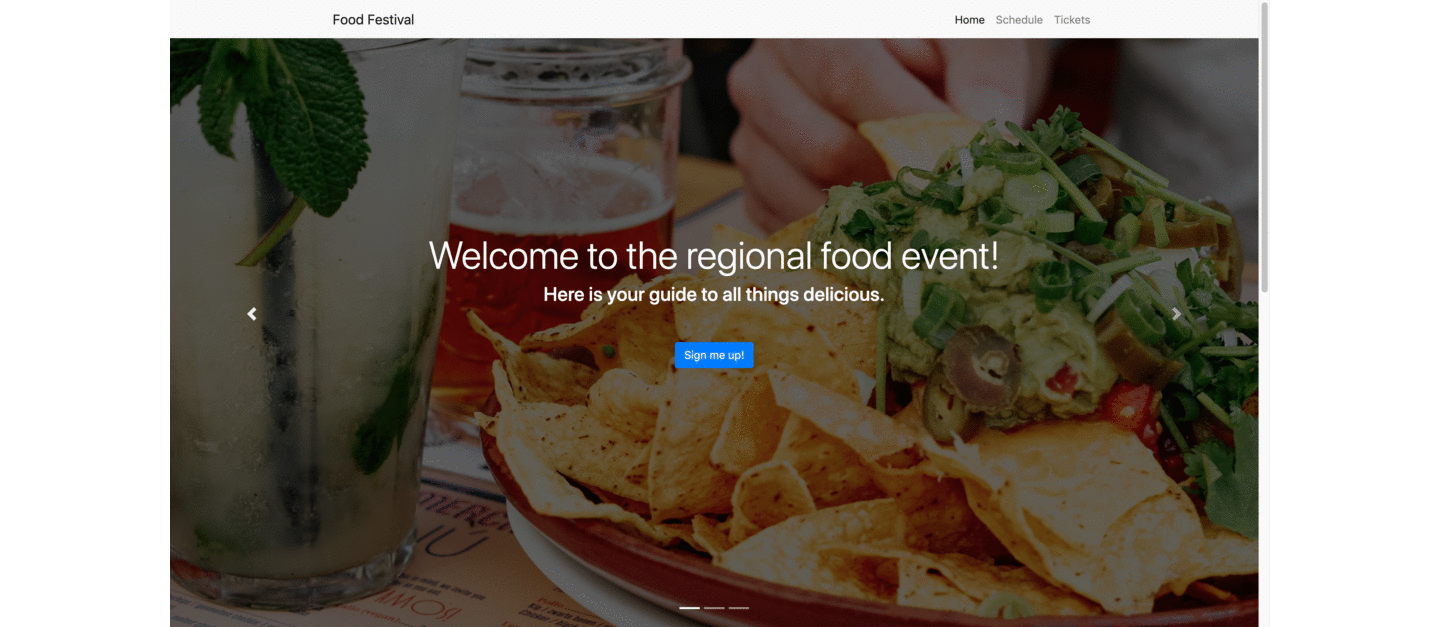Click the Food Festival brand link
Screen dimensions: 1440x627
coord(373,20)
